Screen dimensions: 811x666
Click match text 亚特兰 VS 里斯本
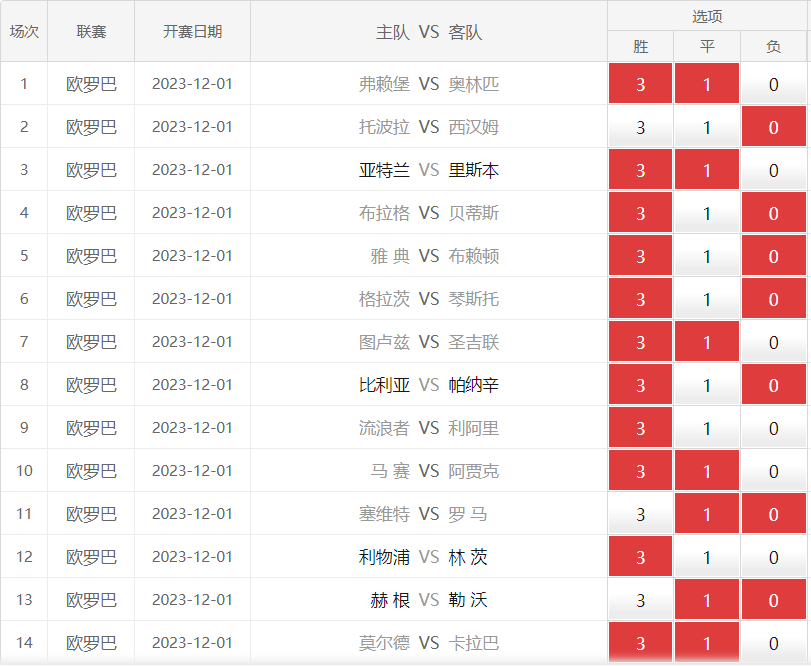coord(429,170)
